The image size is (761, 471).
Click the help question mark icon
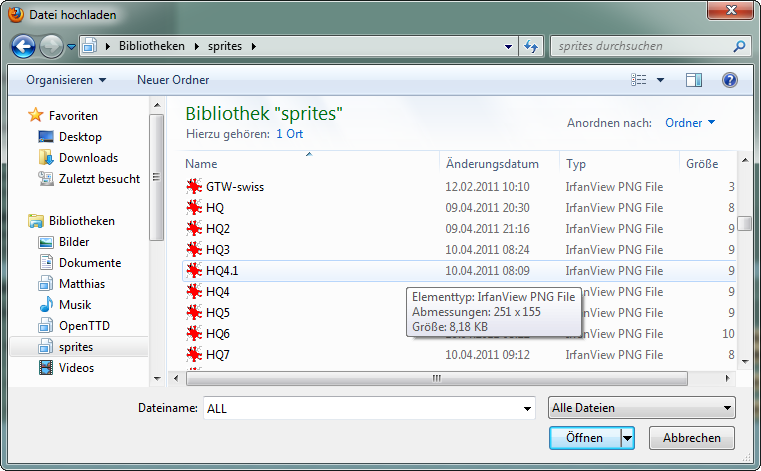pos(729,80)
